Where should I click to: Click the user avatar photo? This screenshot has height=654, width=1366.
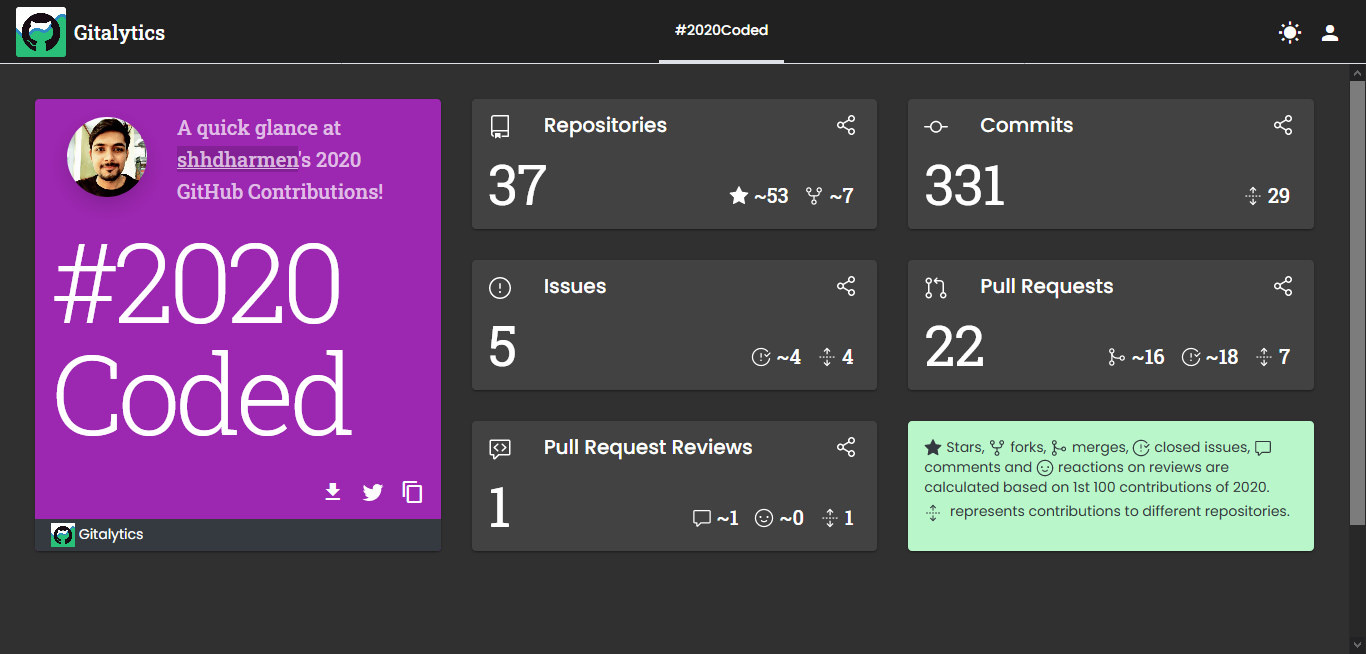pyautogui.click(x=107, y=157)
